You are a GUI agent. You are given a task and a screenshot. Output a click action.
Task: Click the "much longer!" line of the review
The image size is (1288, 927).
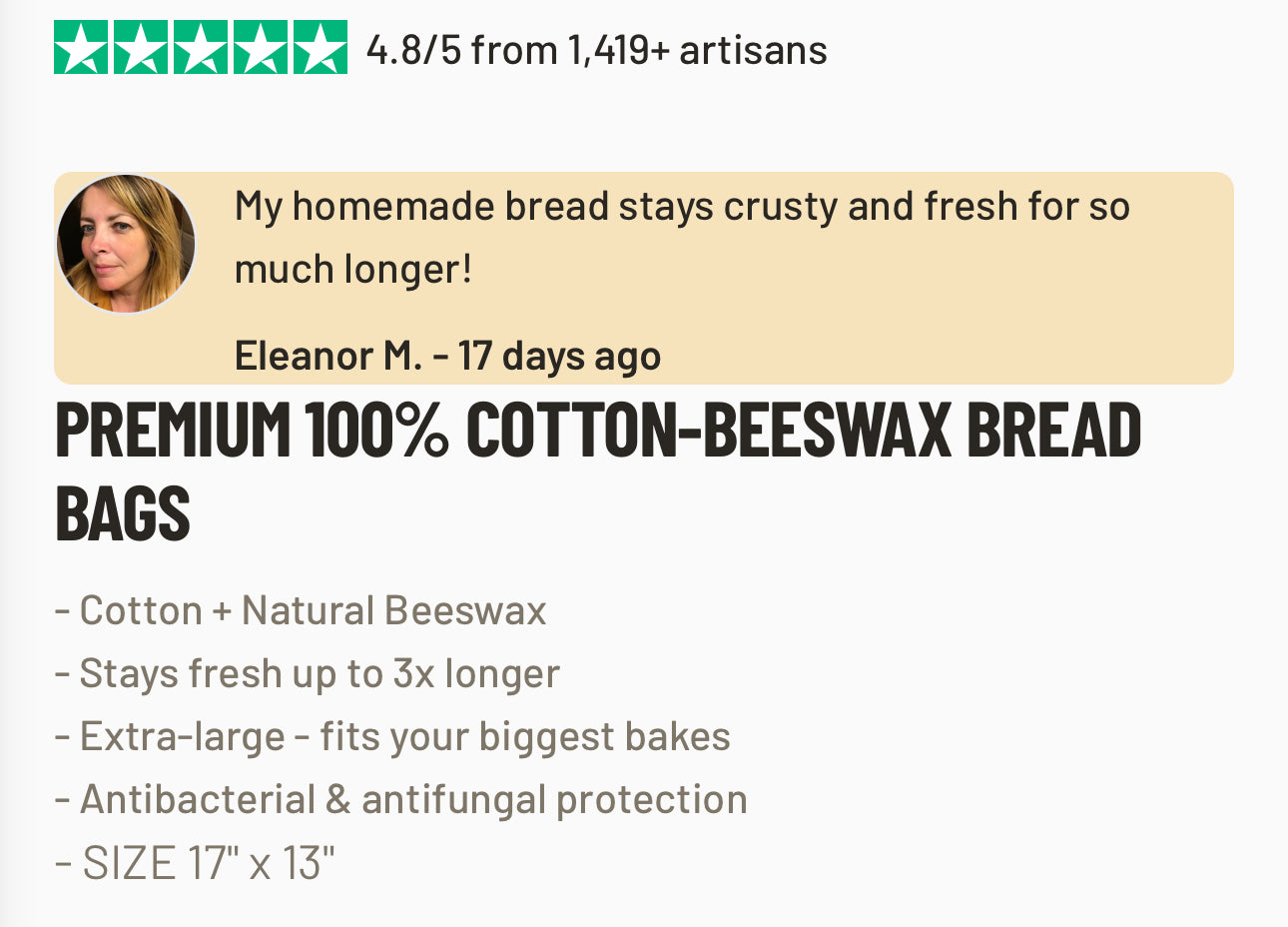[352, 270]
